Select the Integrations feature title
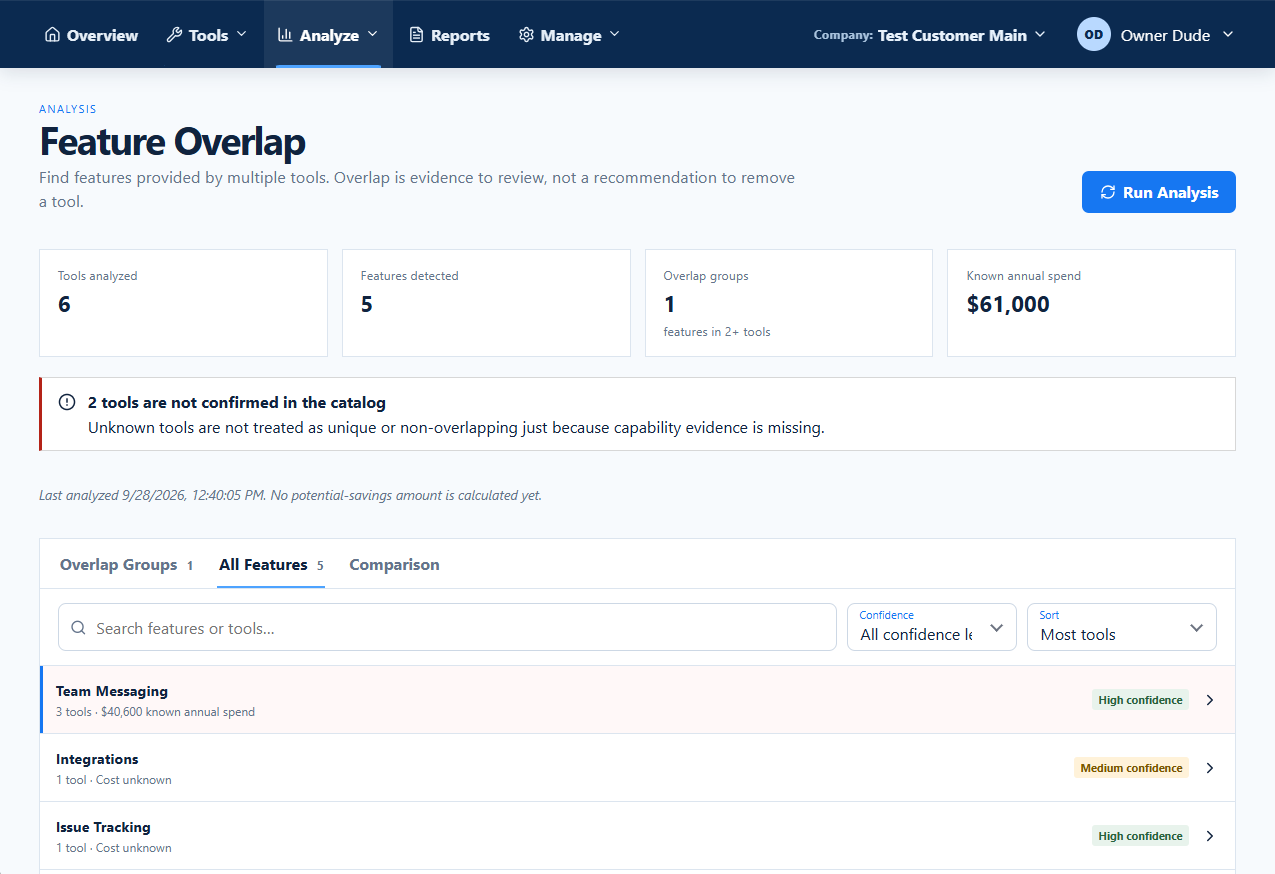The image size is (1275, 874). click(x=97, y=759)
